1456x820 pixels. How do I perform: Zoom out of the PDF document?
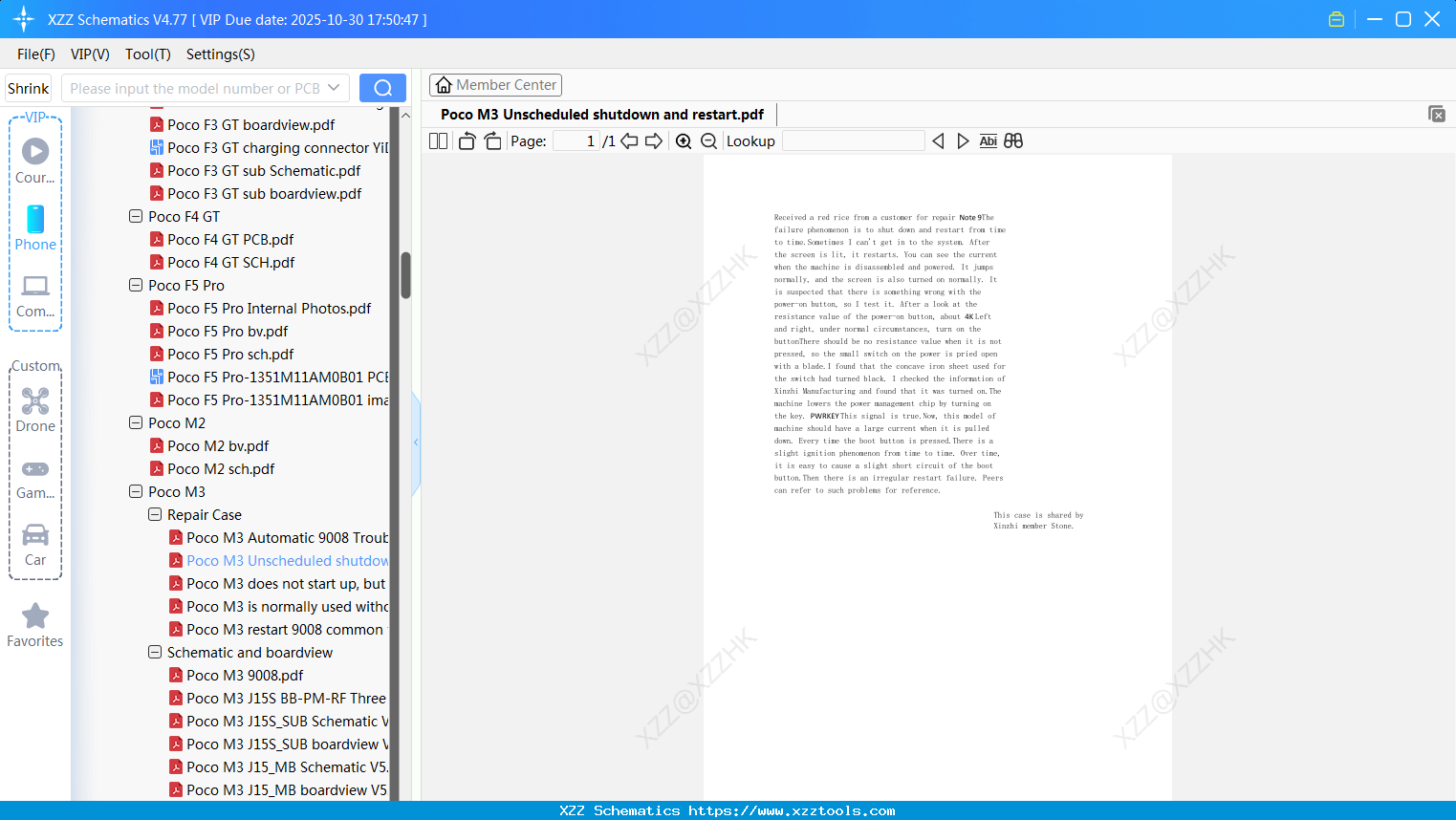click(x=709, y=141)
